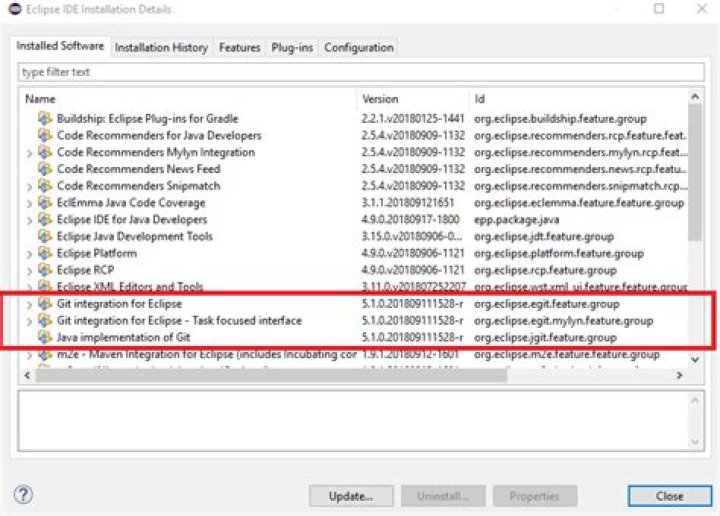Click the Eclipse logo in the title bar

15,9
